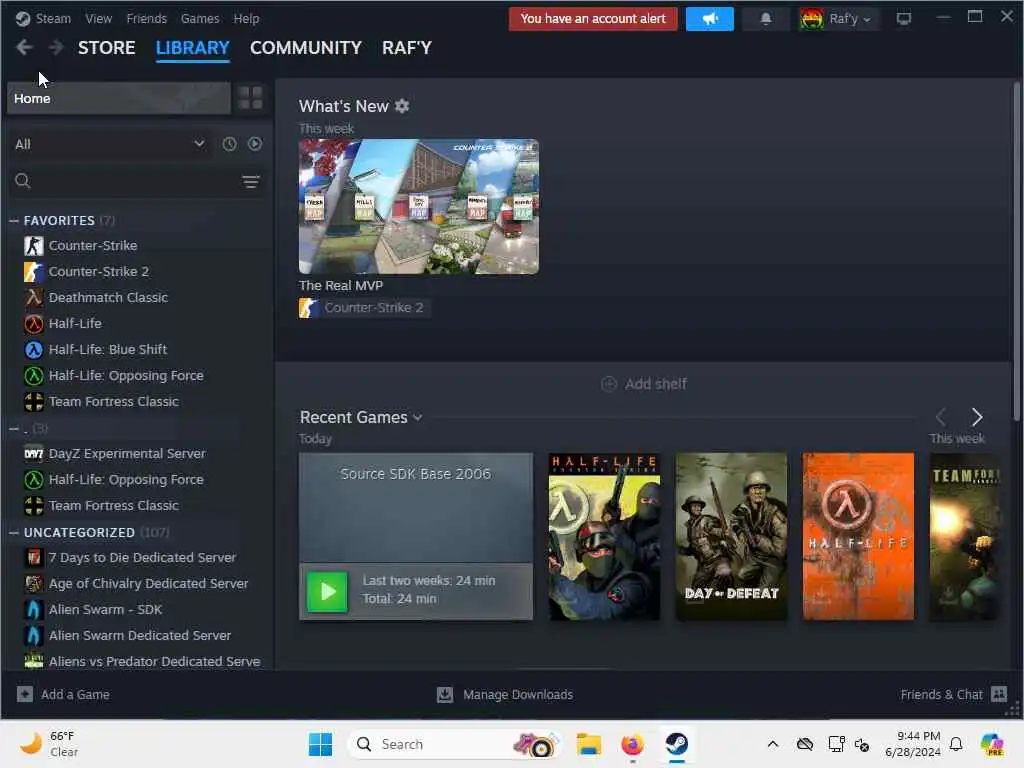This screenshot has height=768, width=1024.
Task: Open the Help menu
Action: [x=246, y=19]
